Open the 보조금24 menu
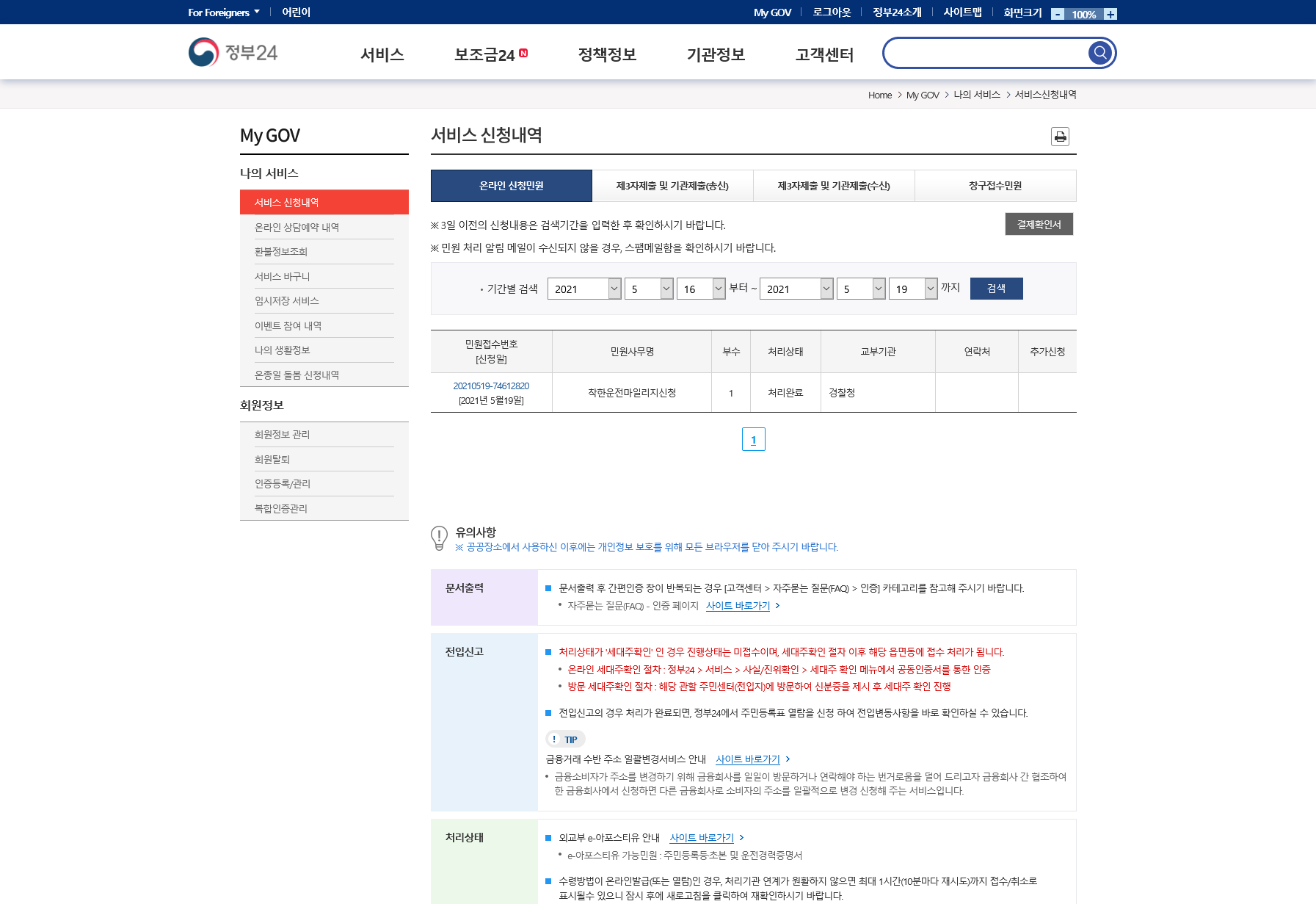Screen dimensions: 1316x904 (x=490, y=54)
